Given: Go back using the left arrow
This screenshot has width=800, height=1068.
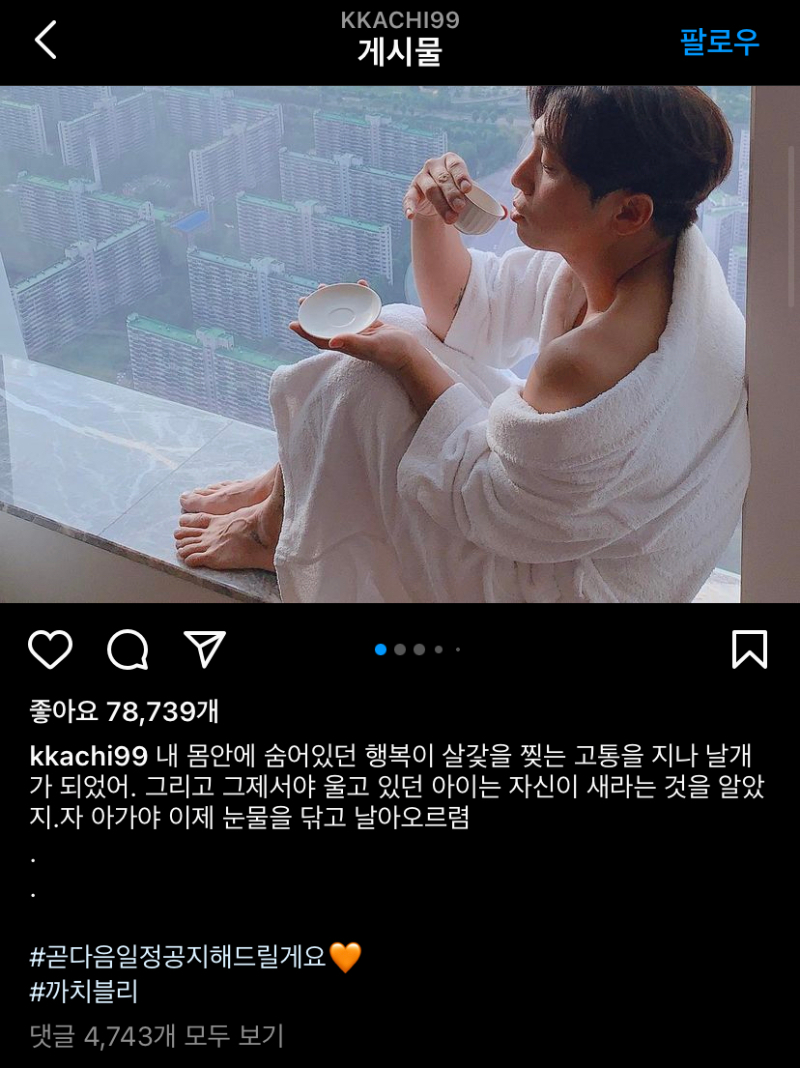Looking at the screenshot, I should pyautogui.click(x=46, y=40).
